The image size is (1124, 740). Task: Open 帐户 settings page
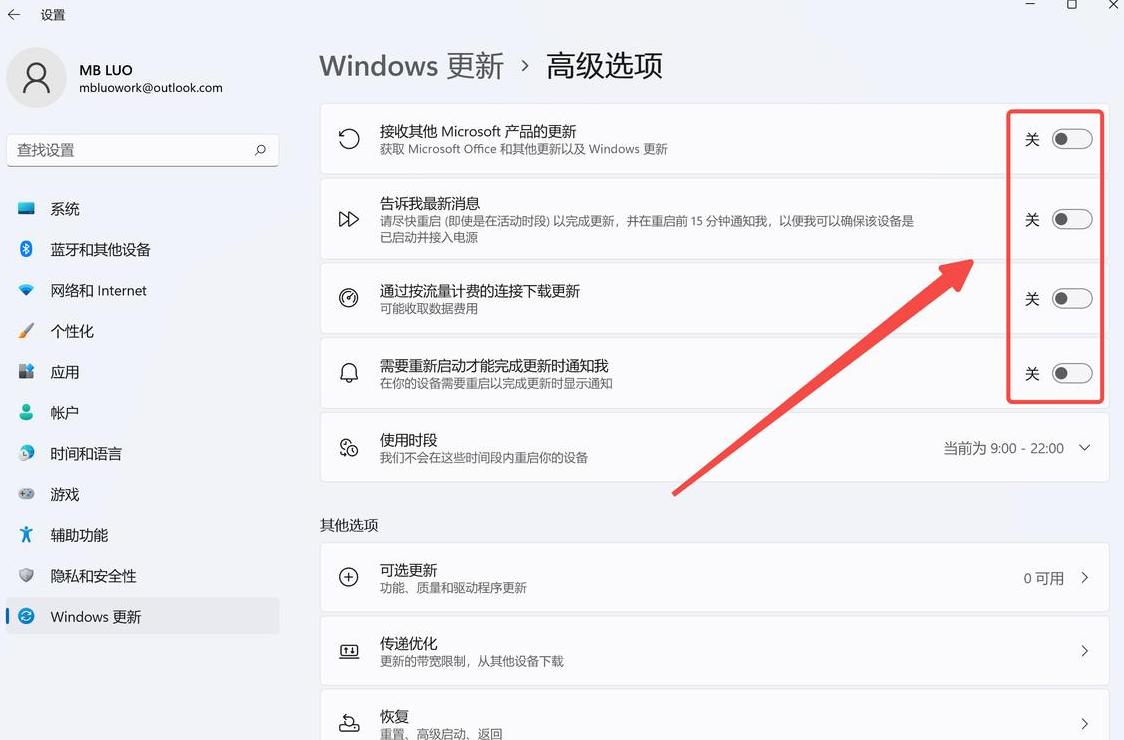[143, 413]
